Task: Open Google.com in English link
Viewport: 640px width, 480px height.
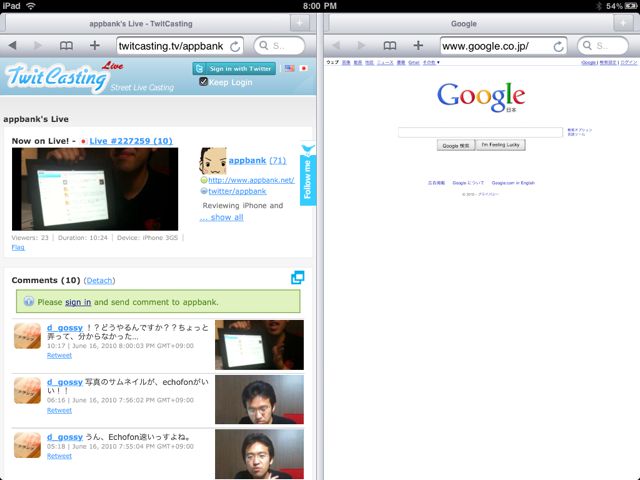Action: pyautogui.click(x=513, y=183)
